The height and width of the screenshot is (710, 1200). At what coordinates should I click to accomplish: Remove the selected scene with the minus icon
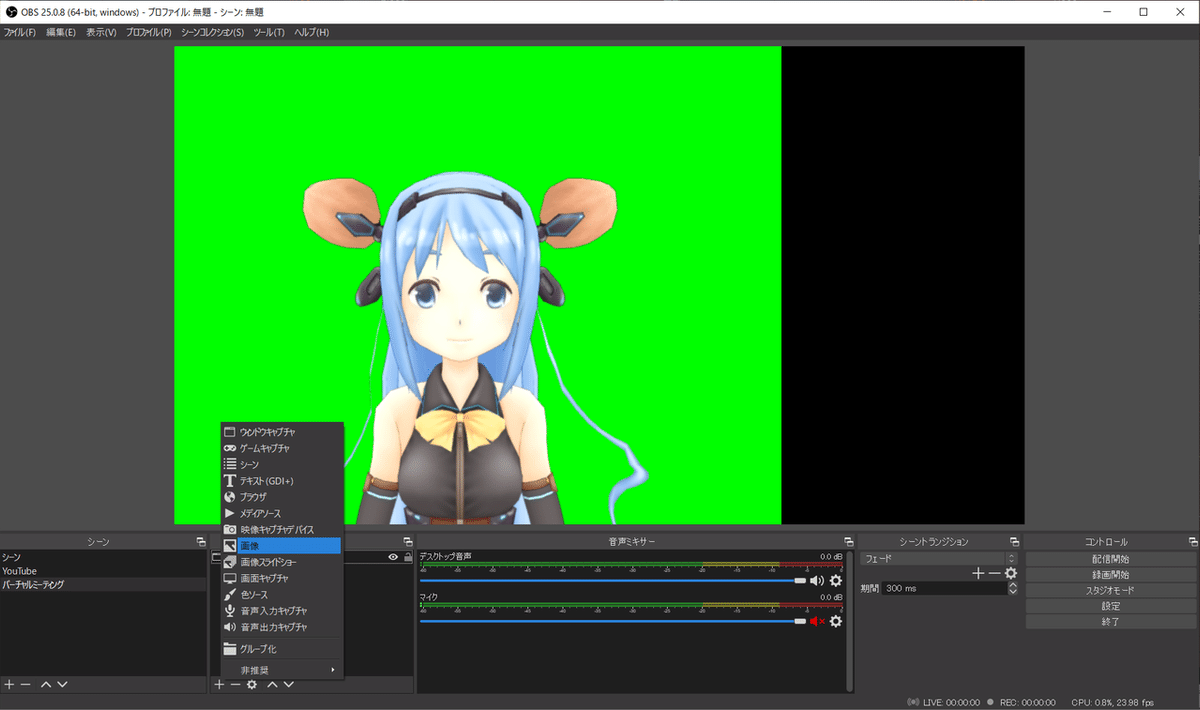tap(26, 684)
